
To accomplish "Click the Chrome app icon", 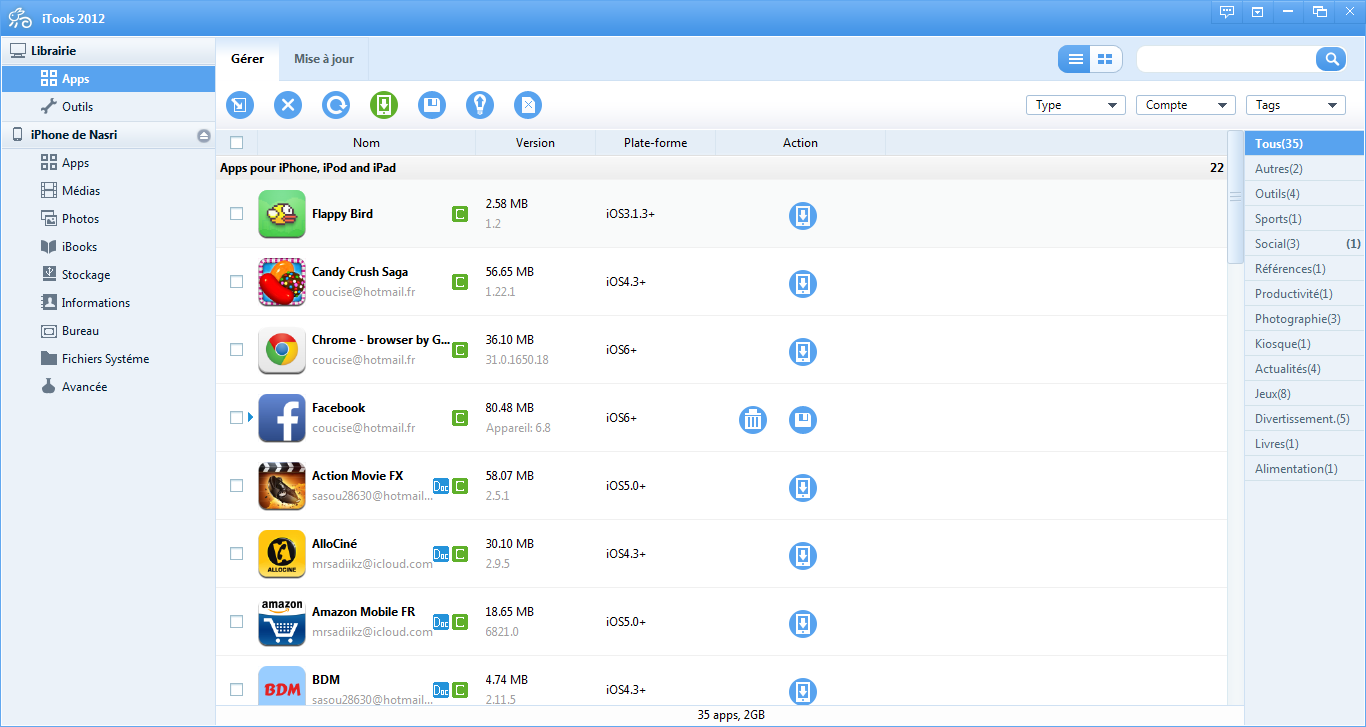I will [x=282, y=350].
